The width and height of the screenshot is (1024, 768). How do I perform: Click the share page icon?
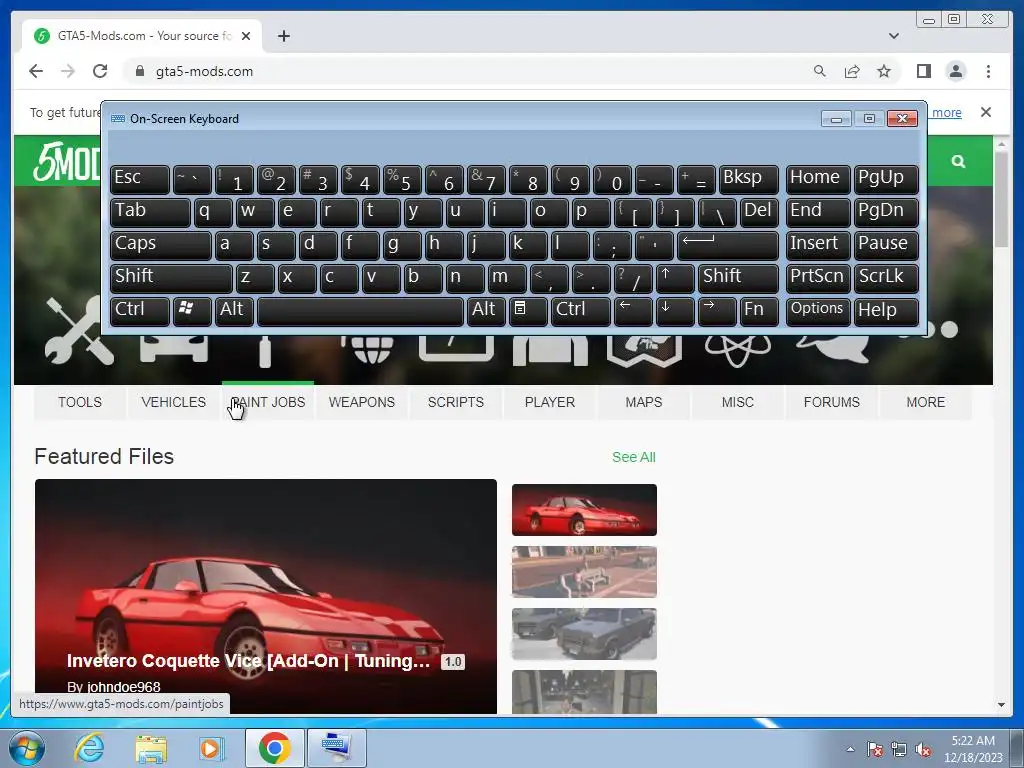click(x=852, y=71)
